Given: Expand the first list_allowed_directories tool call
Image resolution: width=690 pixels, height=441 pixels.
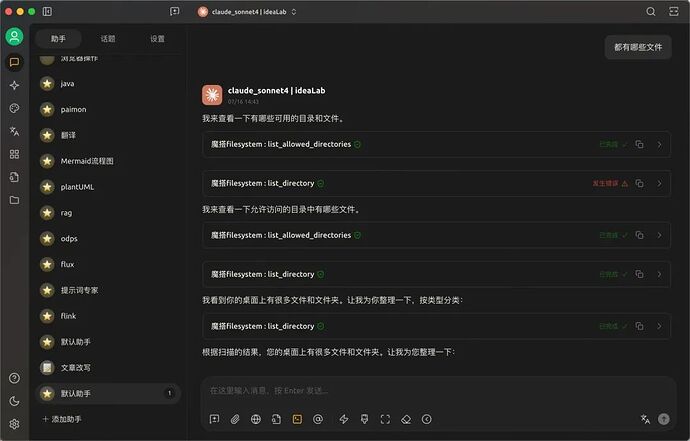Looking at the screenshot, I should (659, 144).
